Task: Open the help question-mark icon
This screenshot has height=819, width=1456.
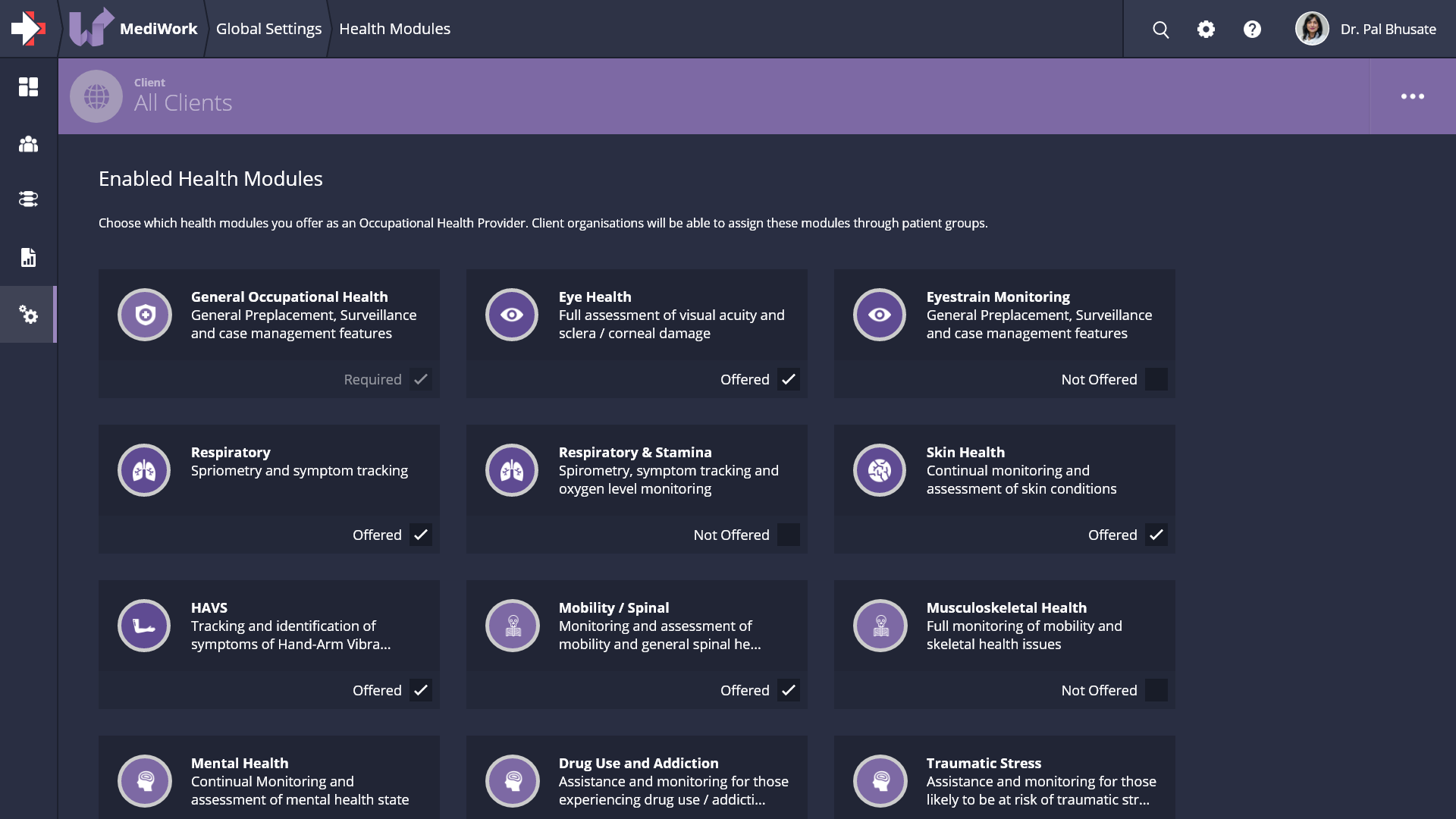Action: coord(1252,29)
